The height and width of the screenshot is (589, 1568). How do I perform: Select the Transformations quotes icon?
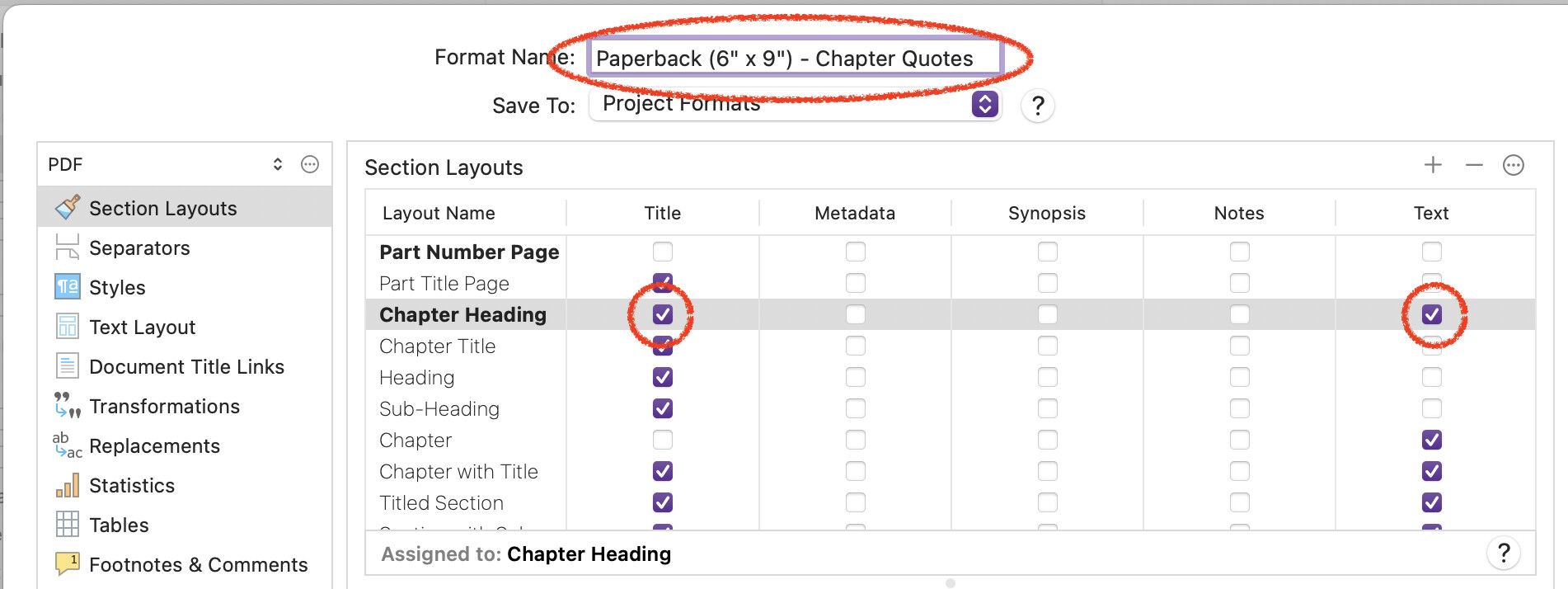67,405
